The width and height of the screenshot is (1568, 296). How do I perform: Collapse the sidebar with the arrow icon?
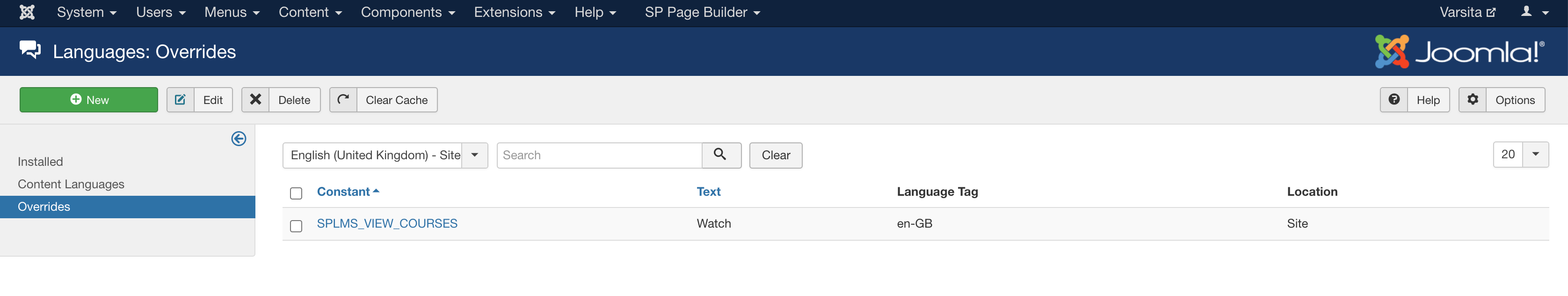(x=239, y=139)
